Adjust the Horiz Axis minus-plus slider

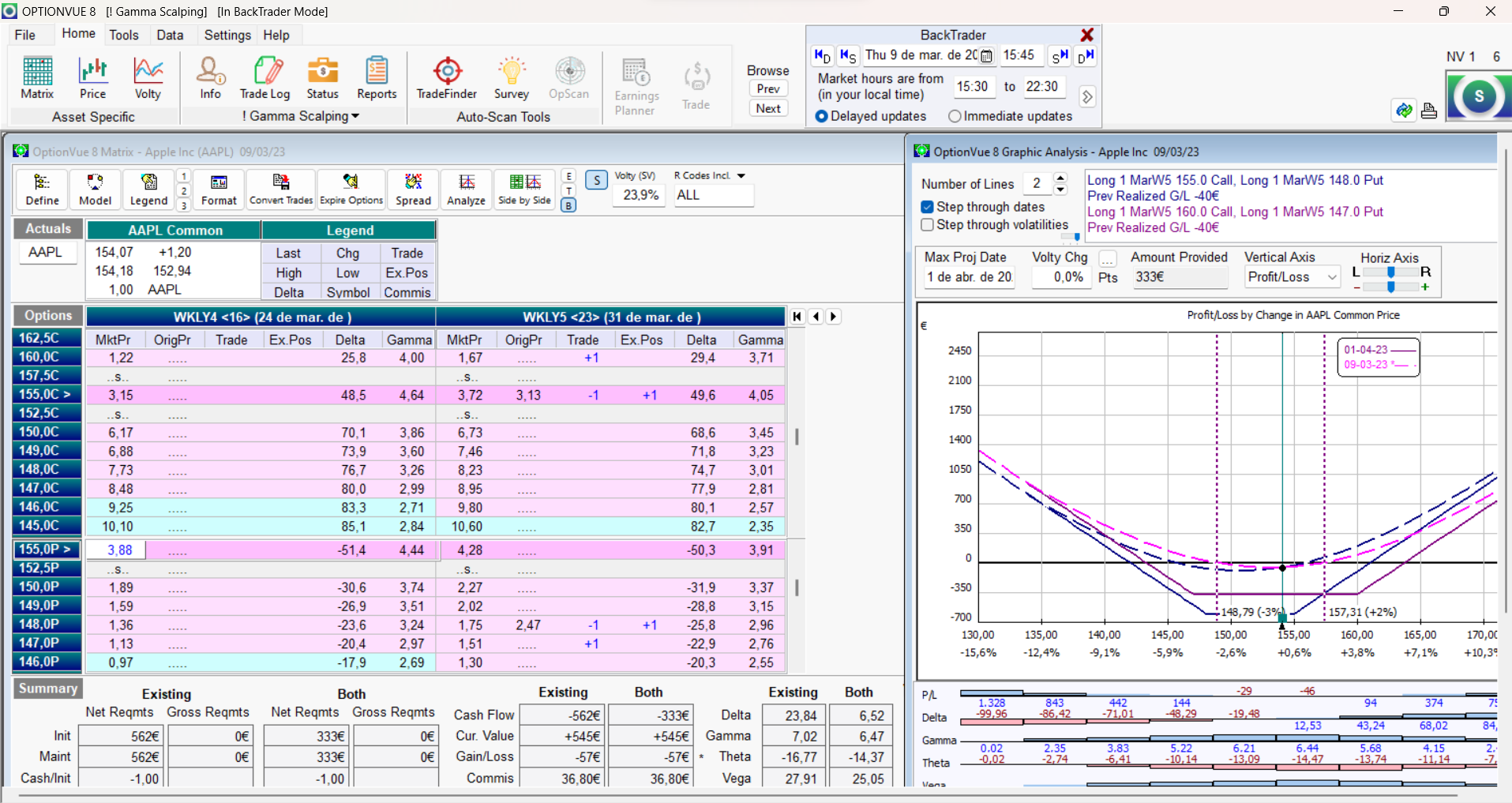(1391, 287)
